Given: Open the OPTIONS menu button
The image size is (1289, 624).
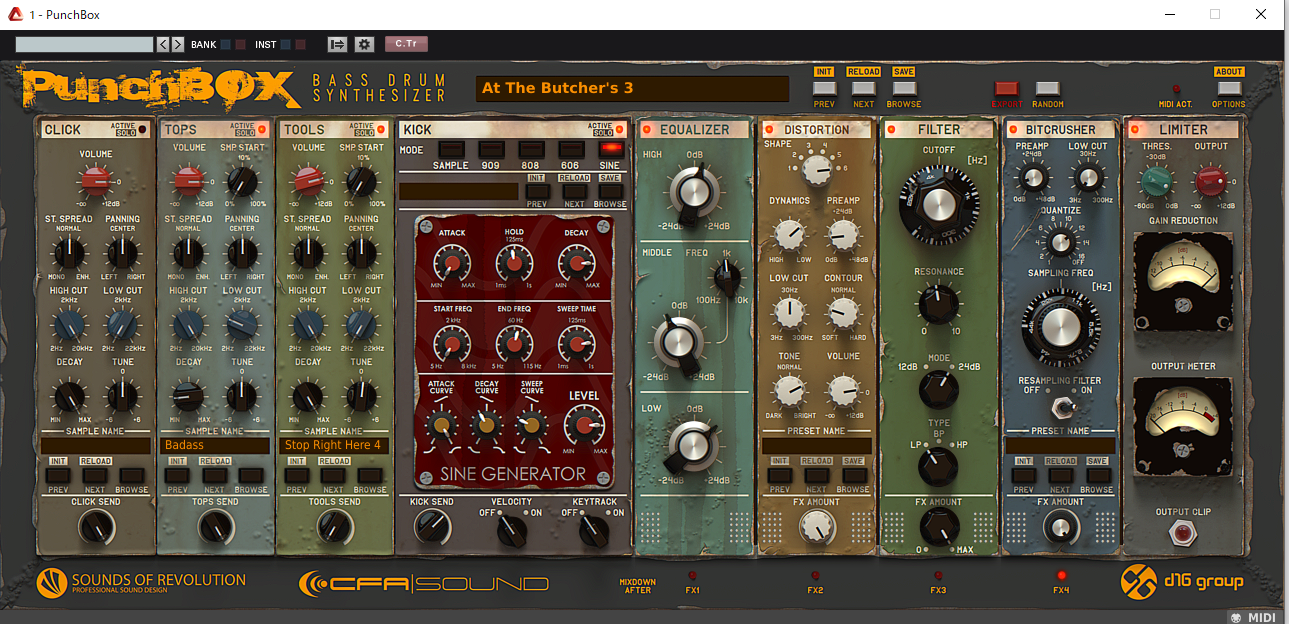Looking at the screenshot, I should (1229, 88).
